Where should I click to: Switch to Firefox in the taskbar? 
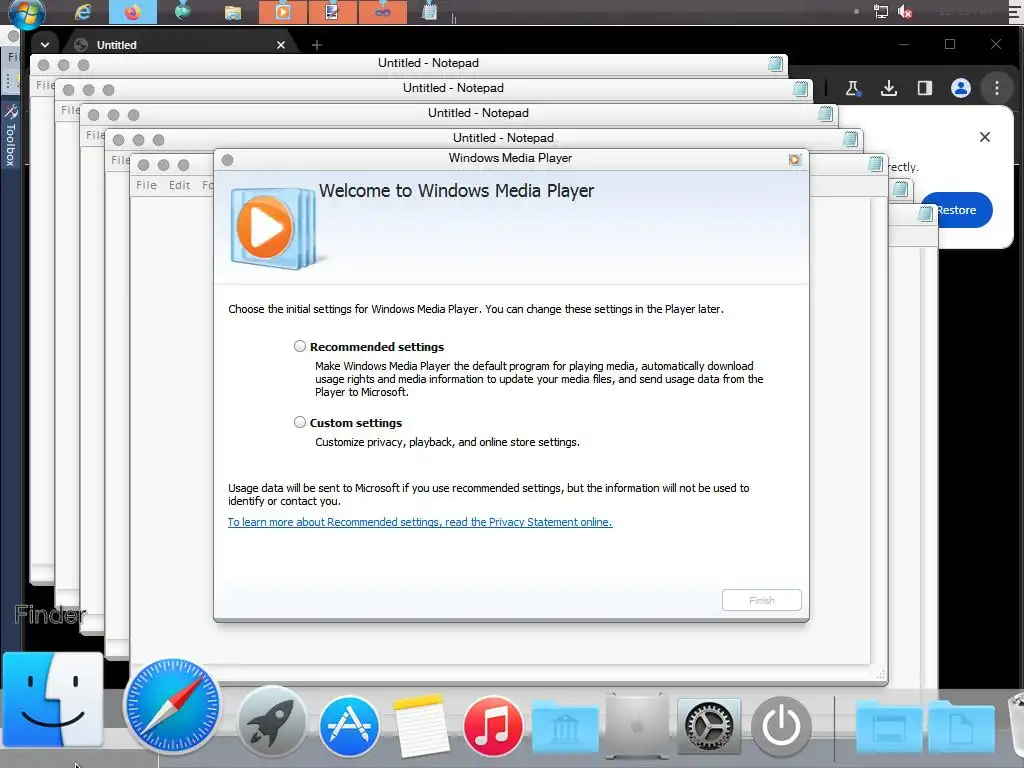(x=133, y=12)
